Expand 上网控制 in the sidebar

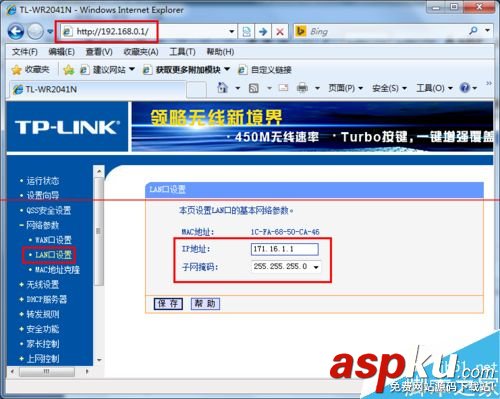[x=43, y=359]
